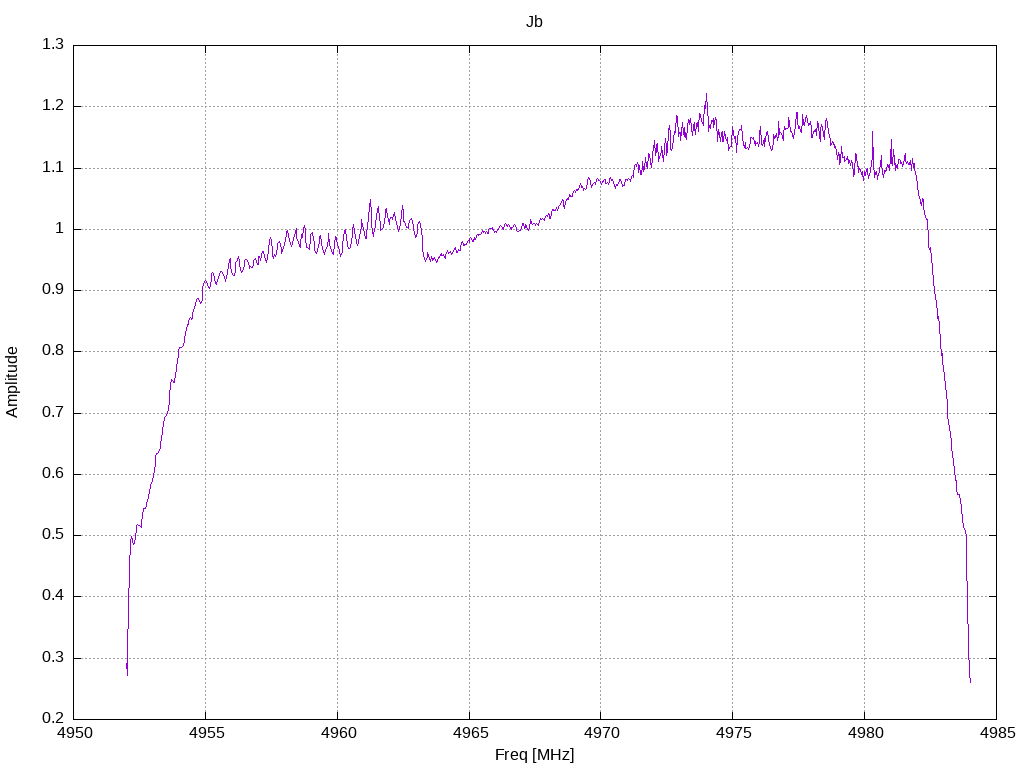The image size is (1024, 768).
Task: Click the 0.5 y-axis tick label
Action: click(53, 535)
